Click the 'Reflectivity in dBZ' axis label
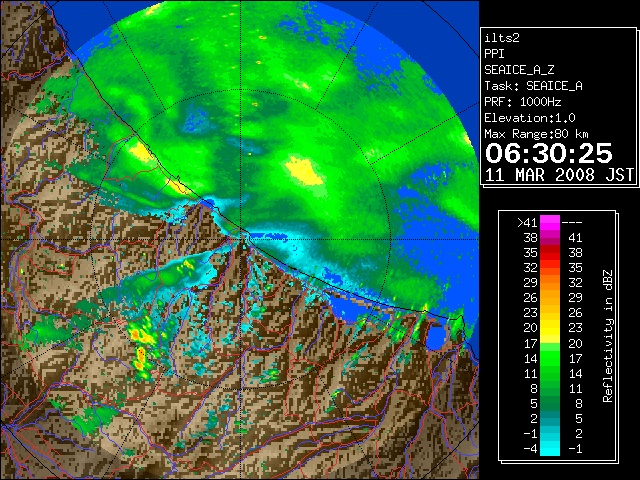 click(x=607, y=336)
